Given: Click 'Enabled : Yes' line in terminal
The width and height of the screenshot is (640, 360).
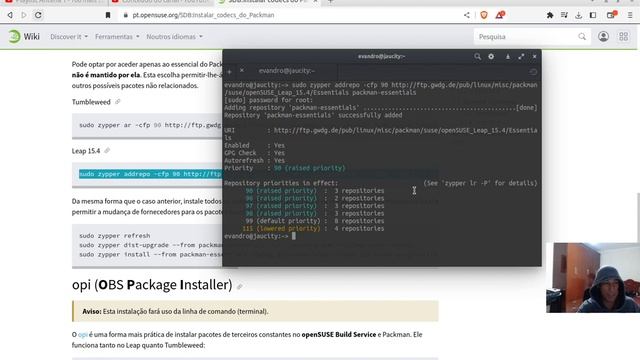Looking at the screenshot, I should 255,146.
